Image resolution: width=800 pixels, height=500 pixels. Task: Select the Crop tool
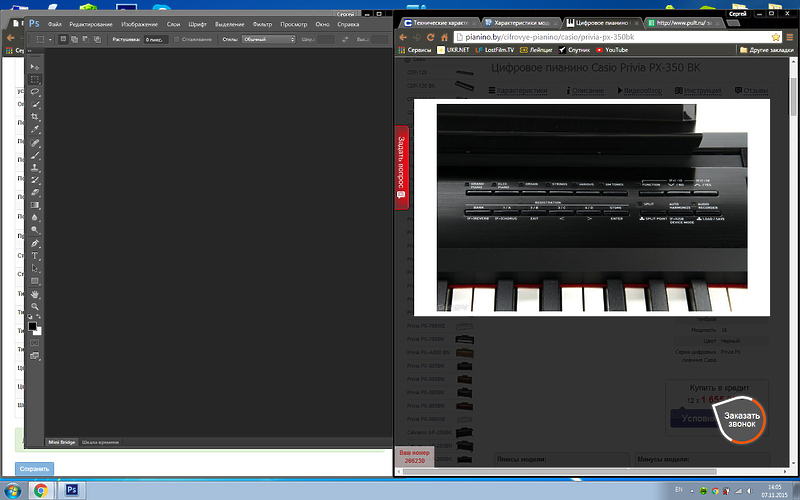[35, 117]
